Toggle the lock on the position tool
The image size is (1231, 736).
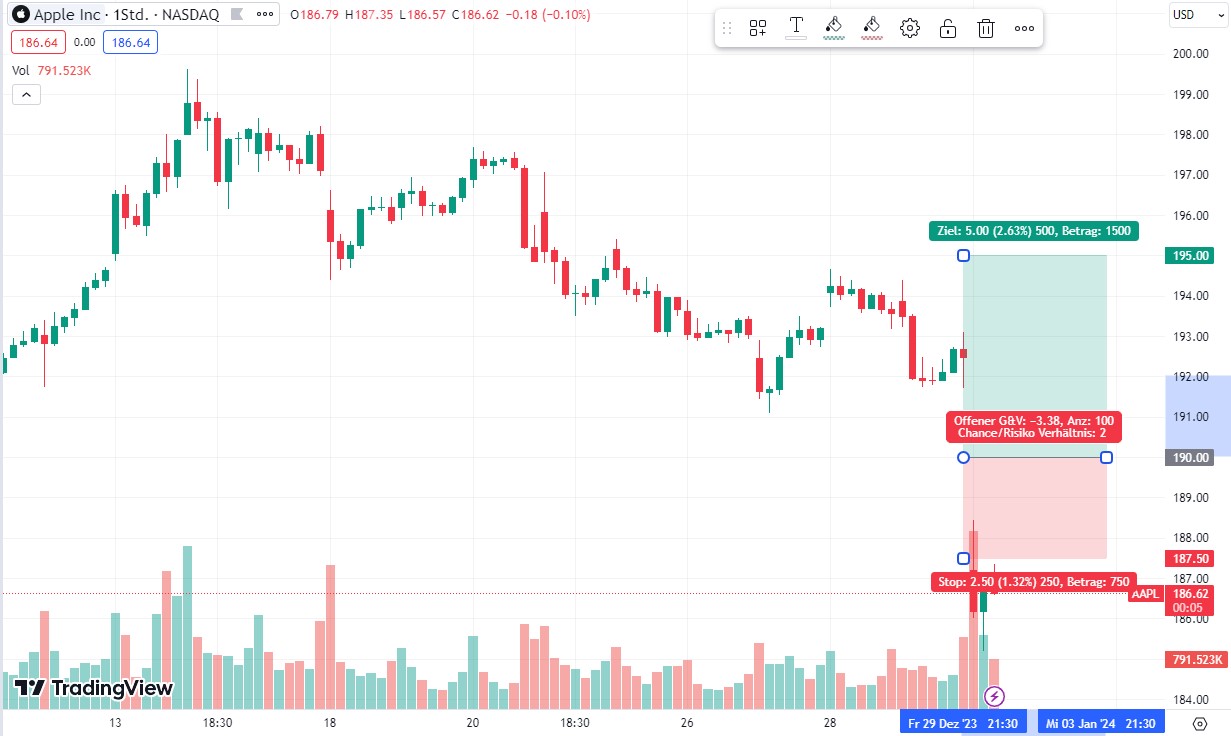tap(948, 28)
